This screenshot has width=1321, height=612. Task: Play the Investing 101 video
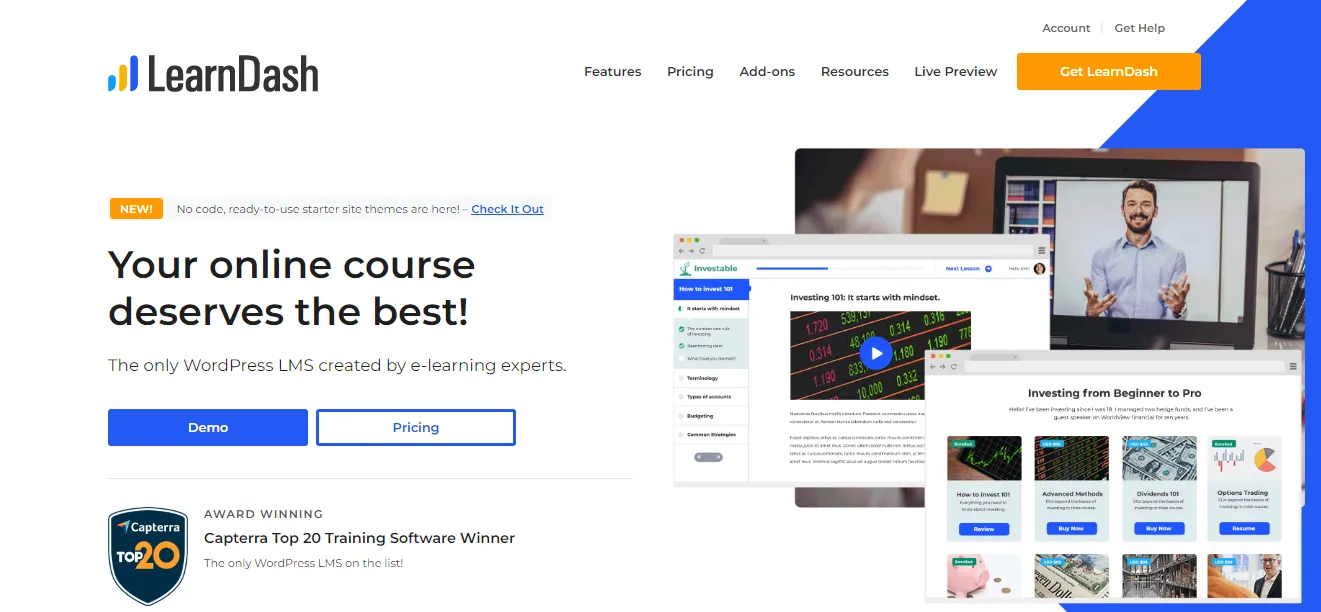click(x=876, y=353)
